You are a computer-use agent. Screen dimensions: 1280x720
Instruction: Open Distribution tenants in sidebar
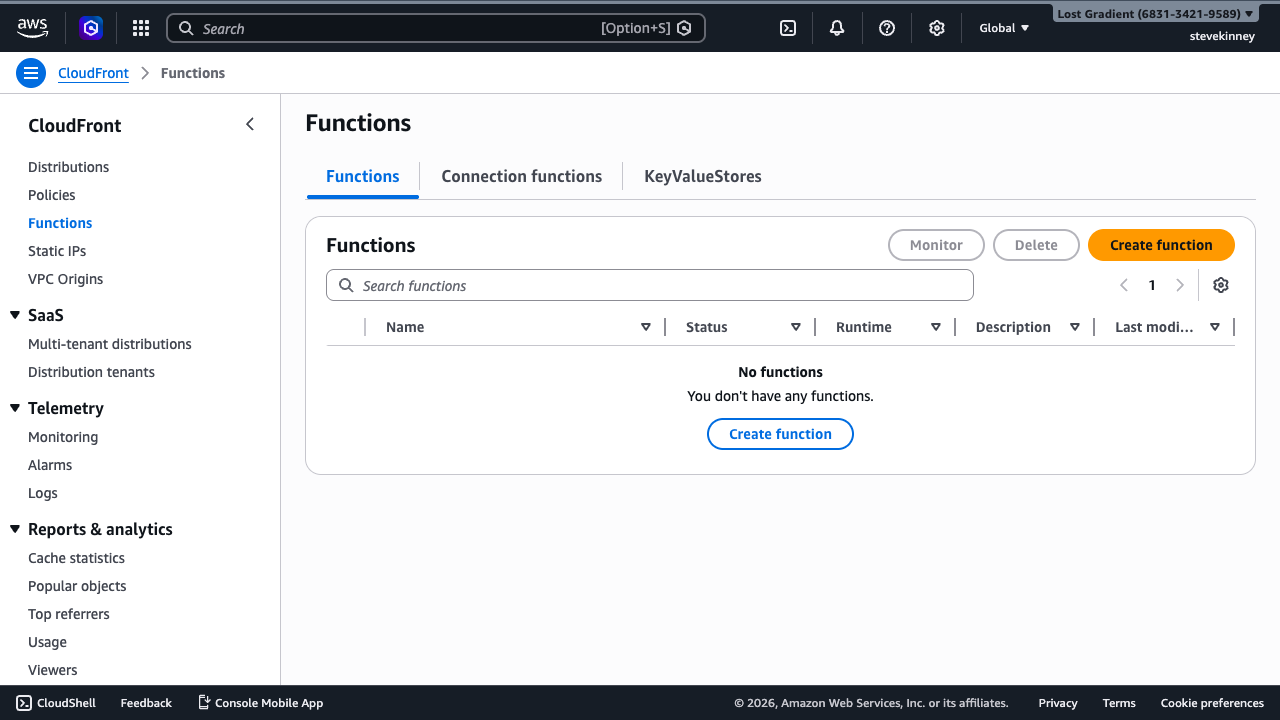tap(91, 372)
